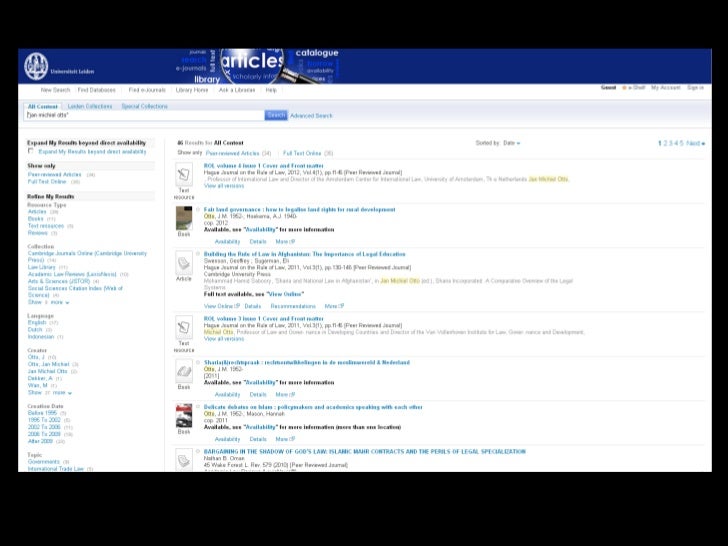
Task: Refine by Articles resource type
Action: coord(37,212)
